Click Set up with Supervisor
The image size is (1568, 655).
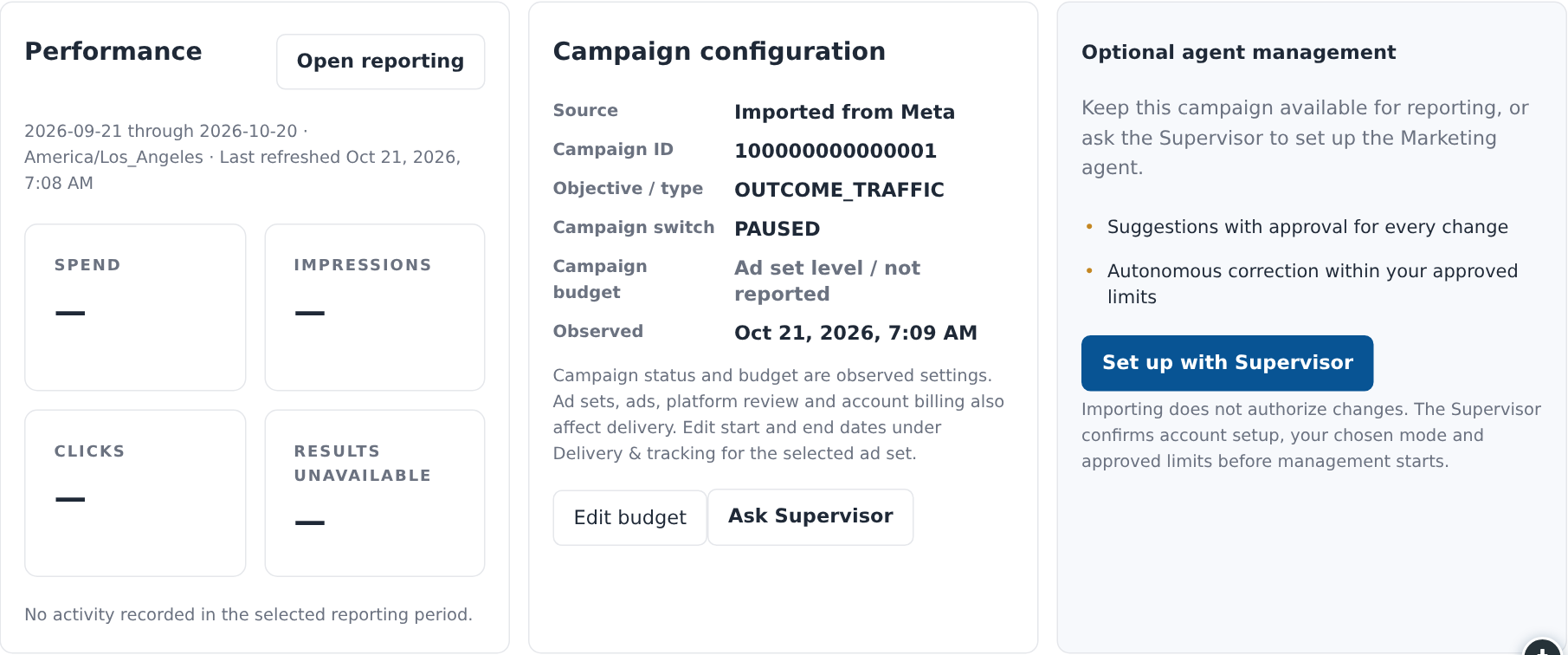[1227, 363]
